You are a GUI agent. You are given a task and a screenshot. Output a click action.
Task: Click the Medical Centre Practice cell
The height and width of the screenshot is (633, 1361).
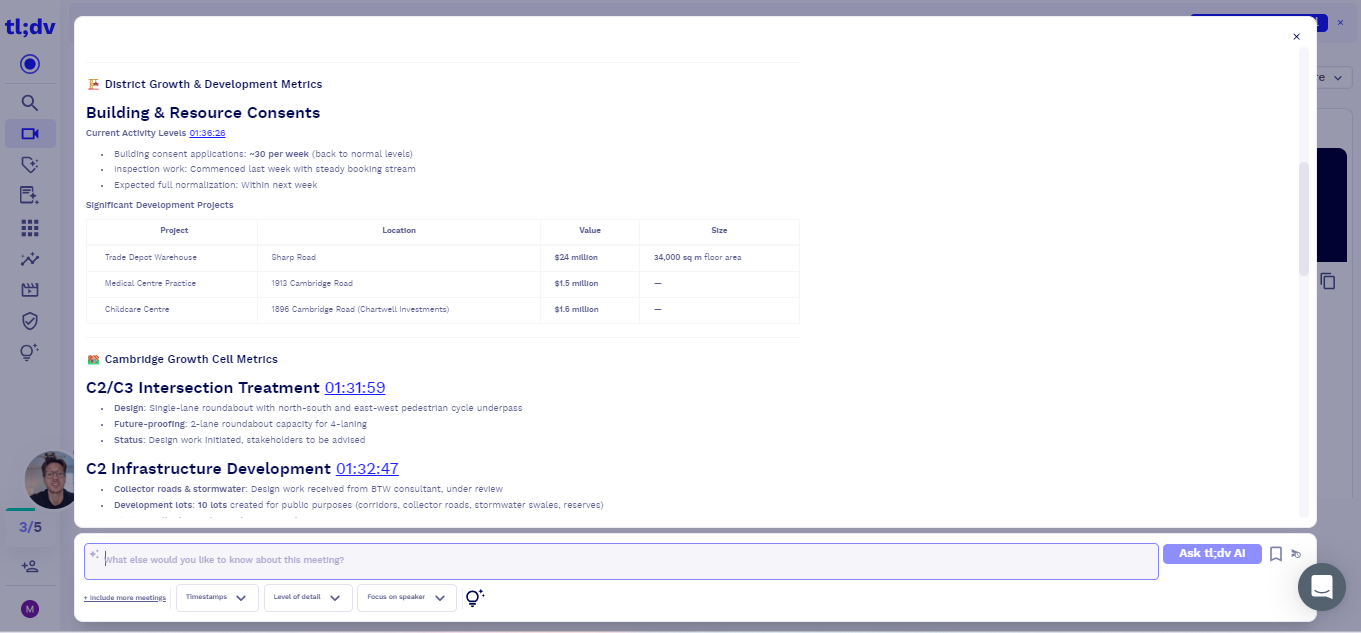pos(172,284)
